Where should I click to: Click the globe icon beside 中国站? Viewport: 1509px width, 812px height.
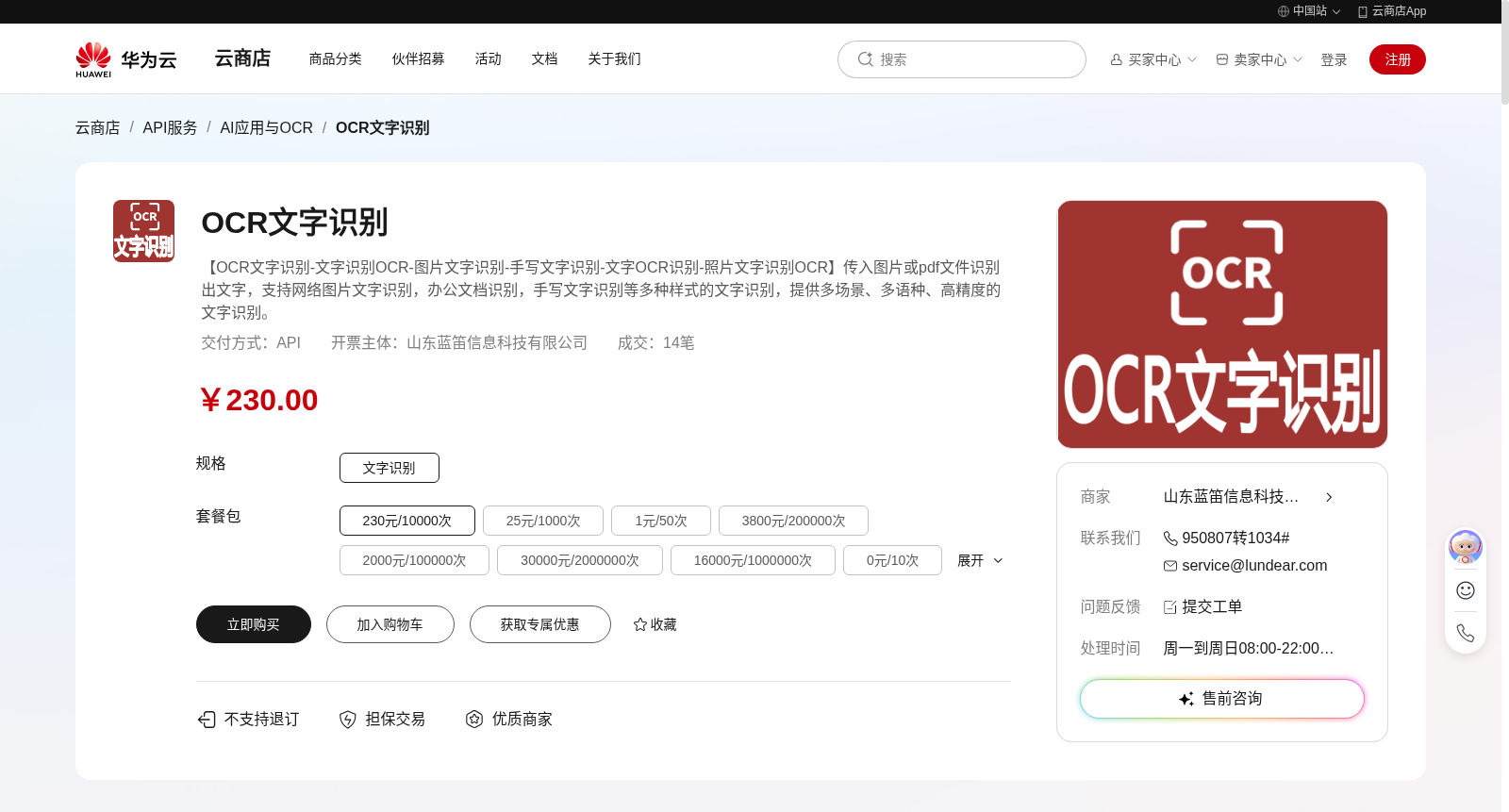click(1284, 11)
